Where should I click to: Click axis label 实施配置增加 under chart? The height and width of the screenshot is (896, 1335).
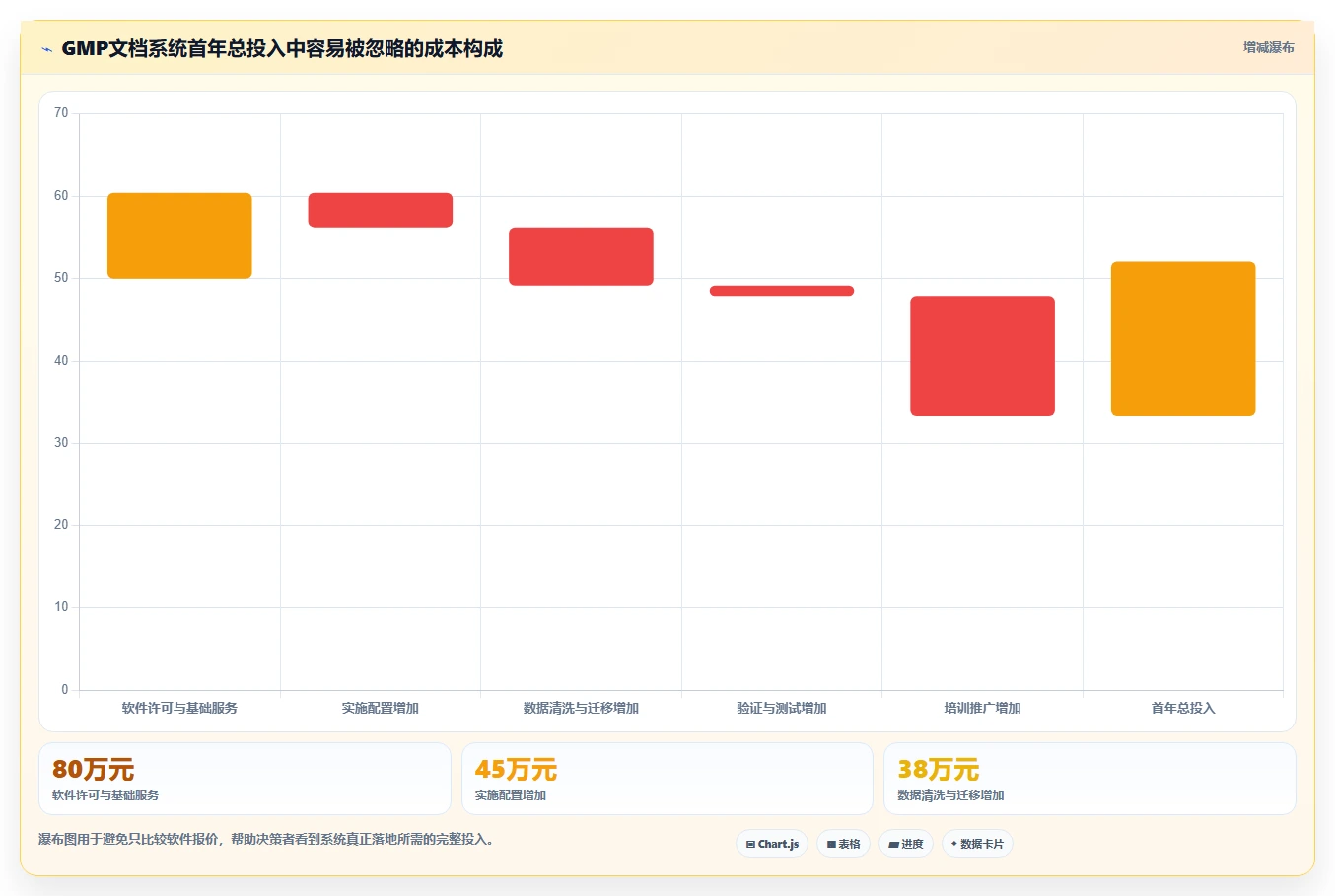point(381,708)
